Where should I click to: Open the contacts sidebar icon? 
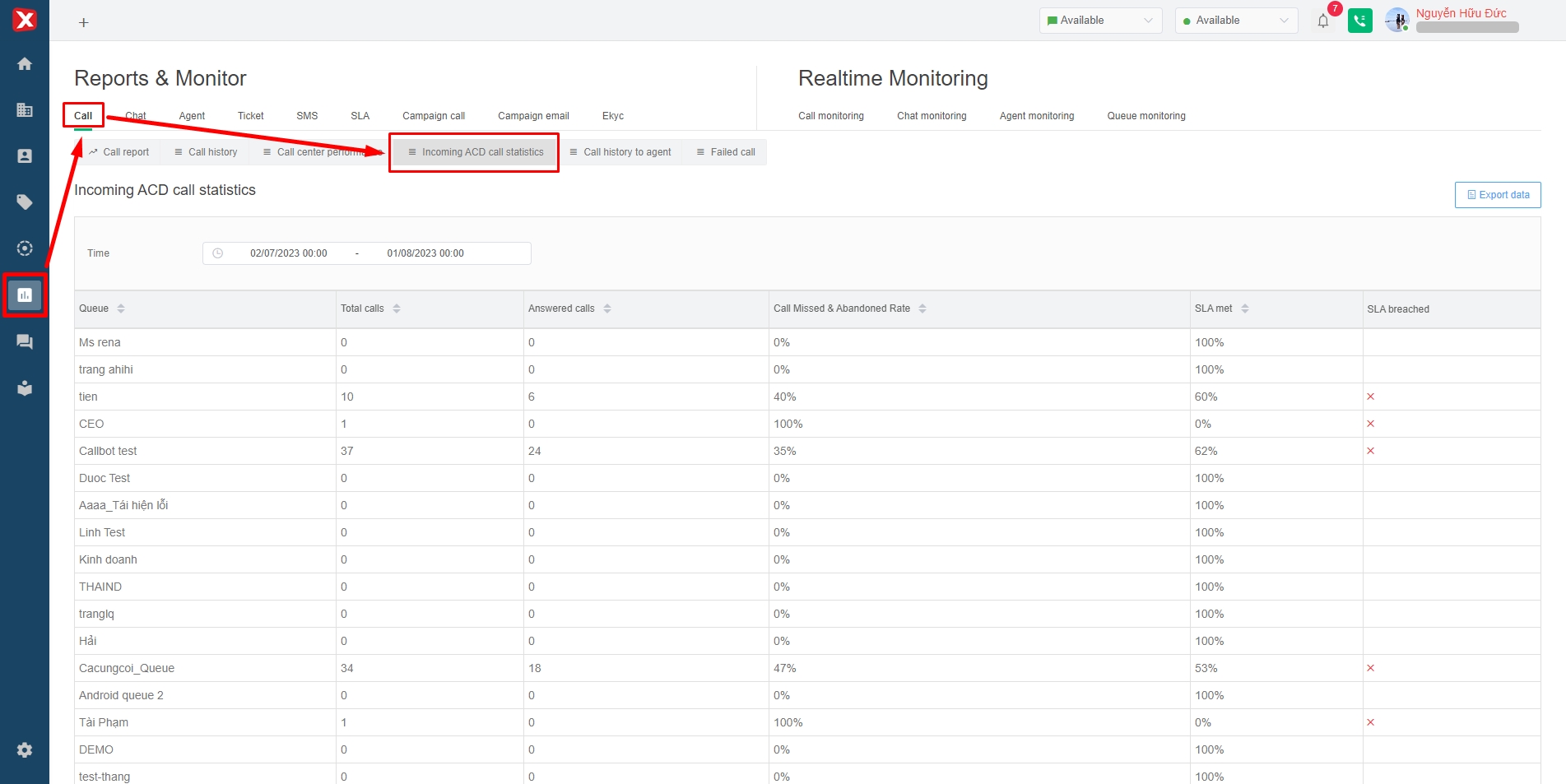click(x=25, y=156)
